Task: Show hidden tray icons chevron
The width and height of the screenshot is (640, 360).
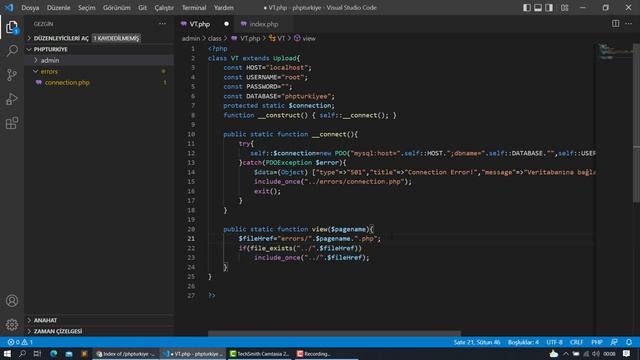Action: (x=566, y=354)
